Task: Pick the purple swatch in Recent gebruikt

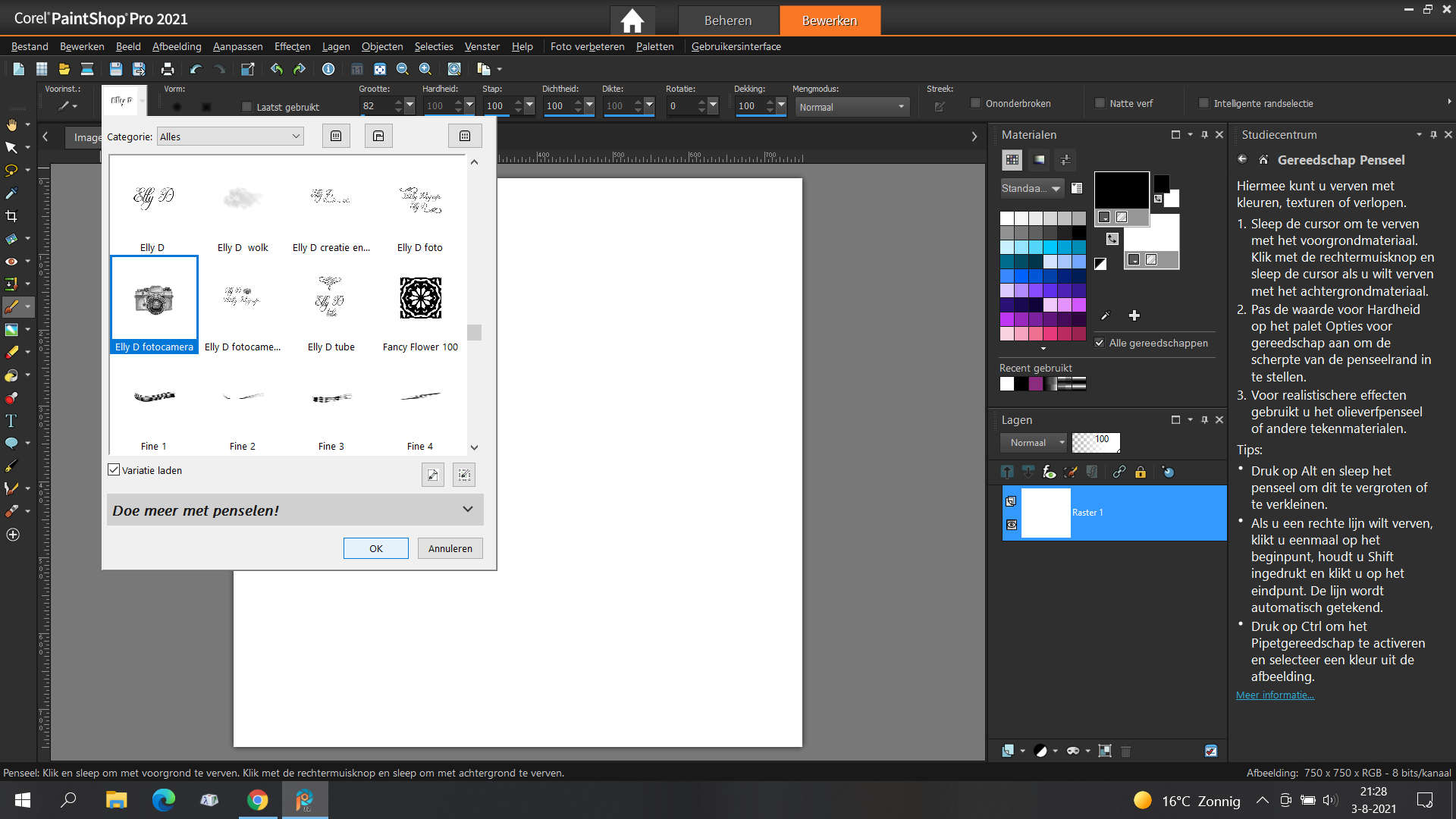Action: [1036, 384]
